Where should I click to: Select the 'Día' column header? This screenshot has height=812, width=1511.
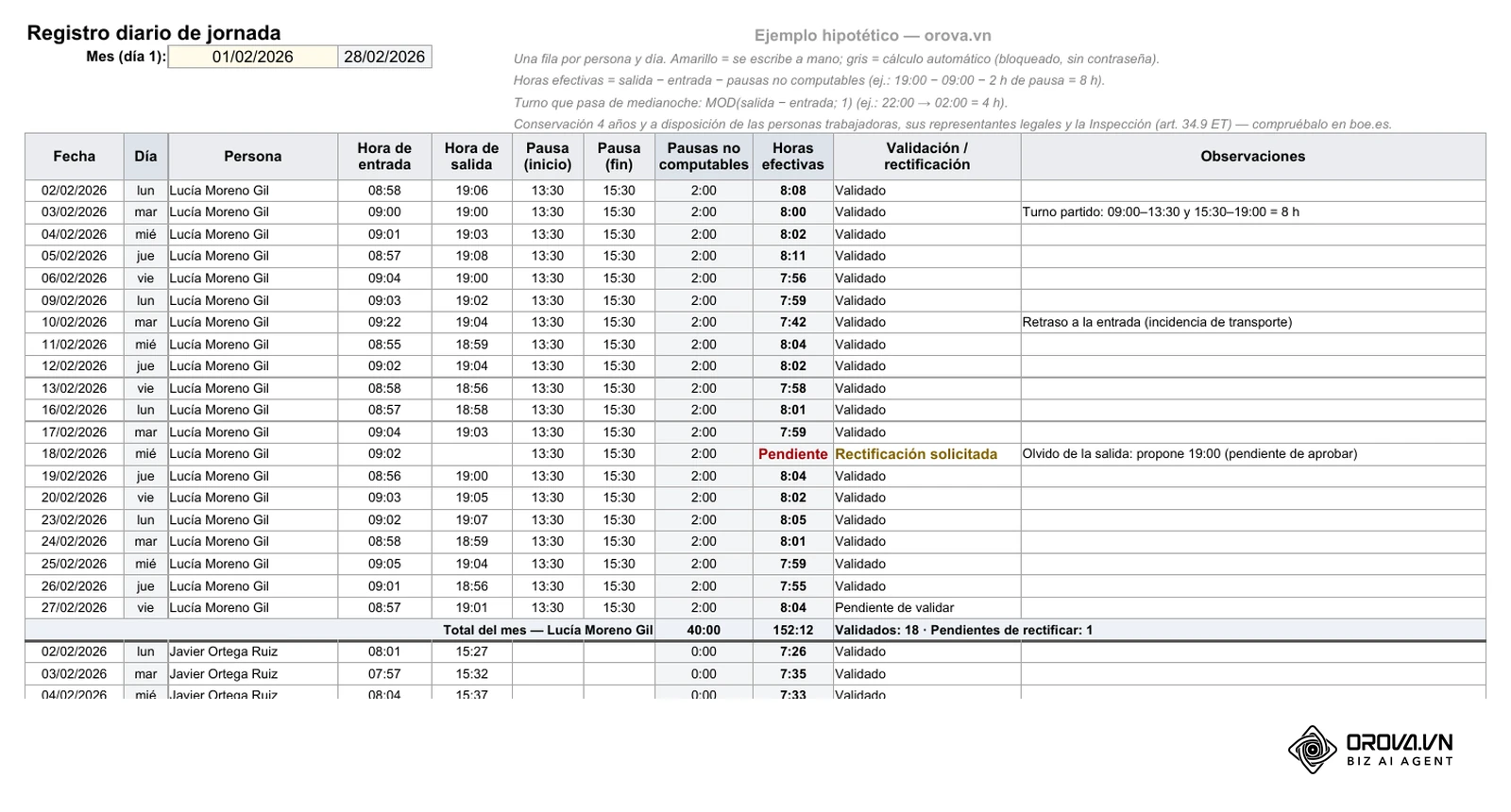(x=145, y=157)
